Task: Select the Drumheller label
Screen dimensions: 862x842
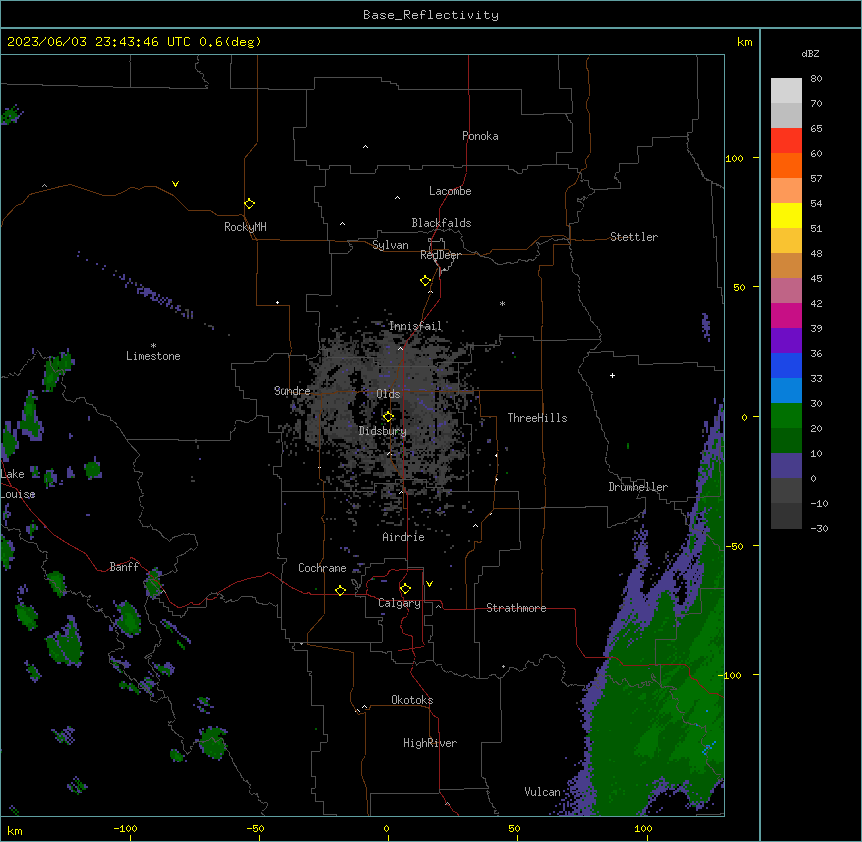Action: pyautogui.click(x=638, y=487)
